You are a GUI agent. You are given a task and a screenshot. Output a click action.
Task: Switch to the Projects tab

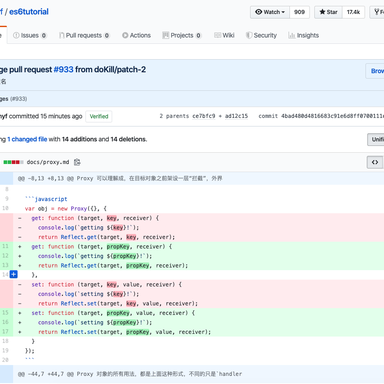182,35
